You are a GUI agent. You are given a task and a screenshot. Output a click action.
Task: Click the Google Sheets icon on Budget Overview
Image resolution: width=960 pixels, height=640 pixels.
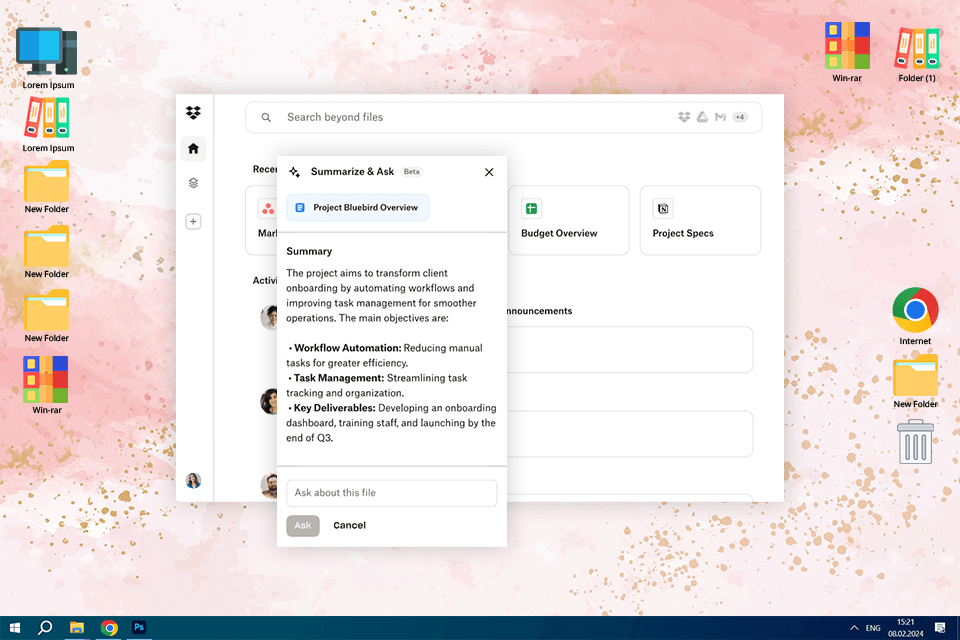531,209
